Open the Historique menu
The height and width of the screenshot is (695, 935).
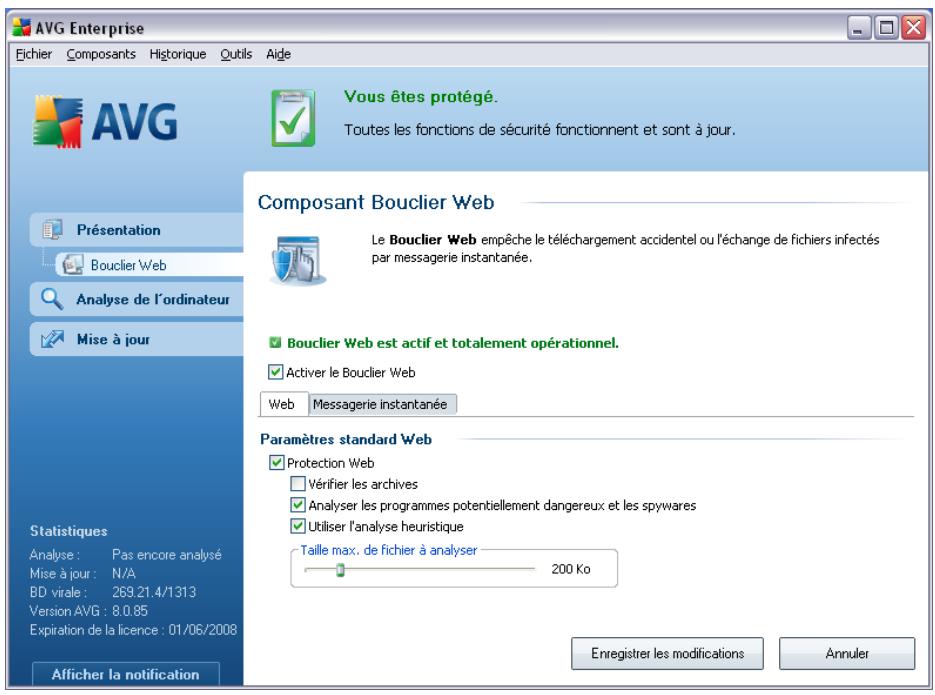pyautogui.click(x=178, y=54)
